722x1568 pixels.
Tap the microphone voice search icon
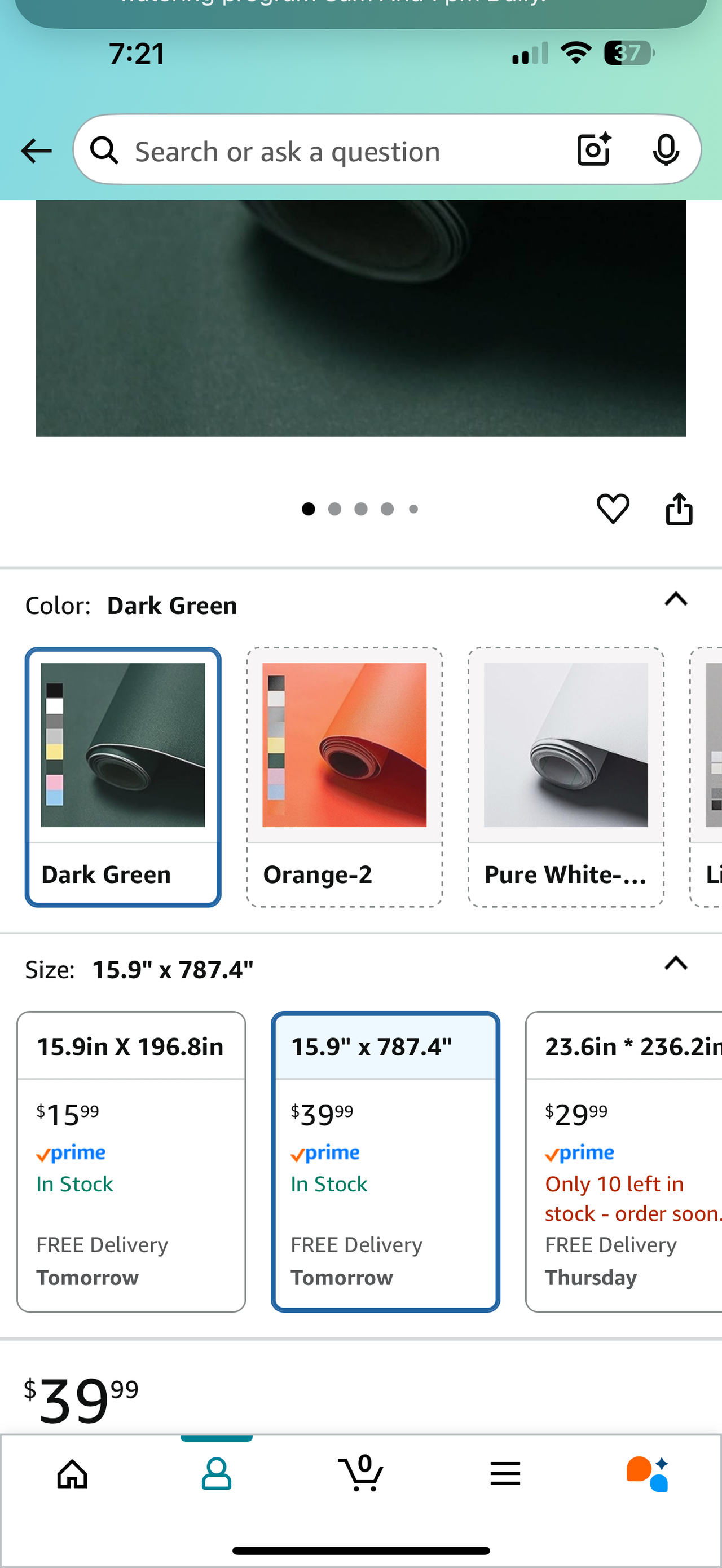(666, 149)
